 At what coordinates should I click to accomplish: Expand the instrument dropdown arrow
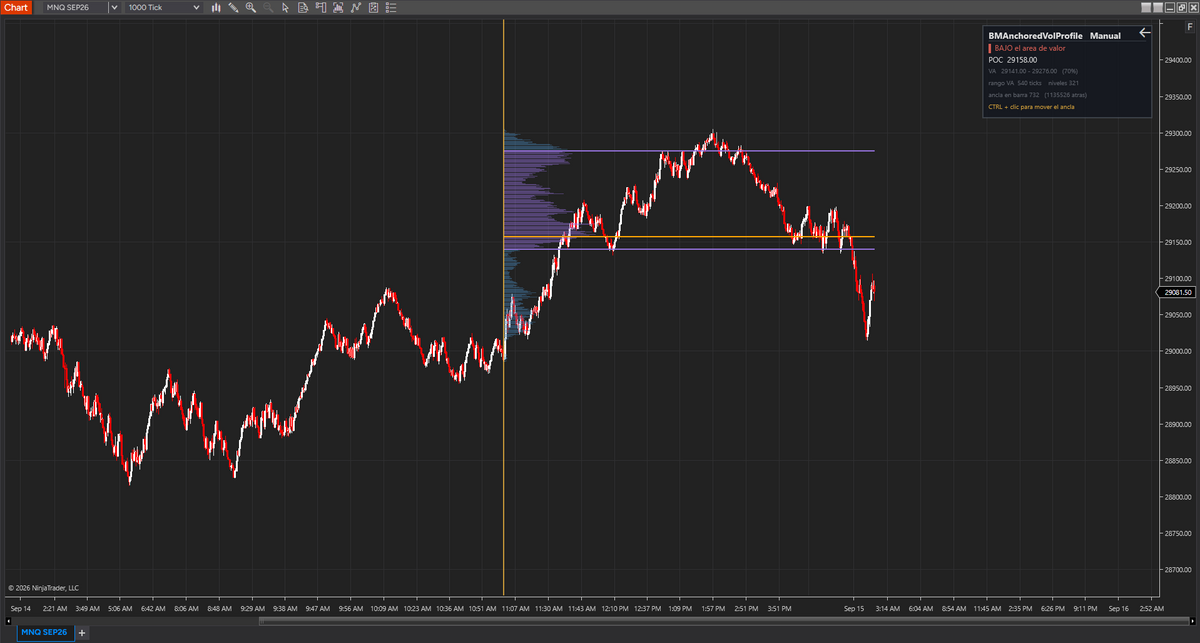coord(115,7)
